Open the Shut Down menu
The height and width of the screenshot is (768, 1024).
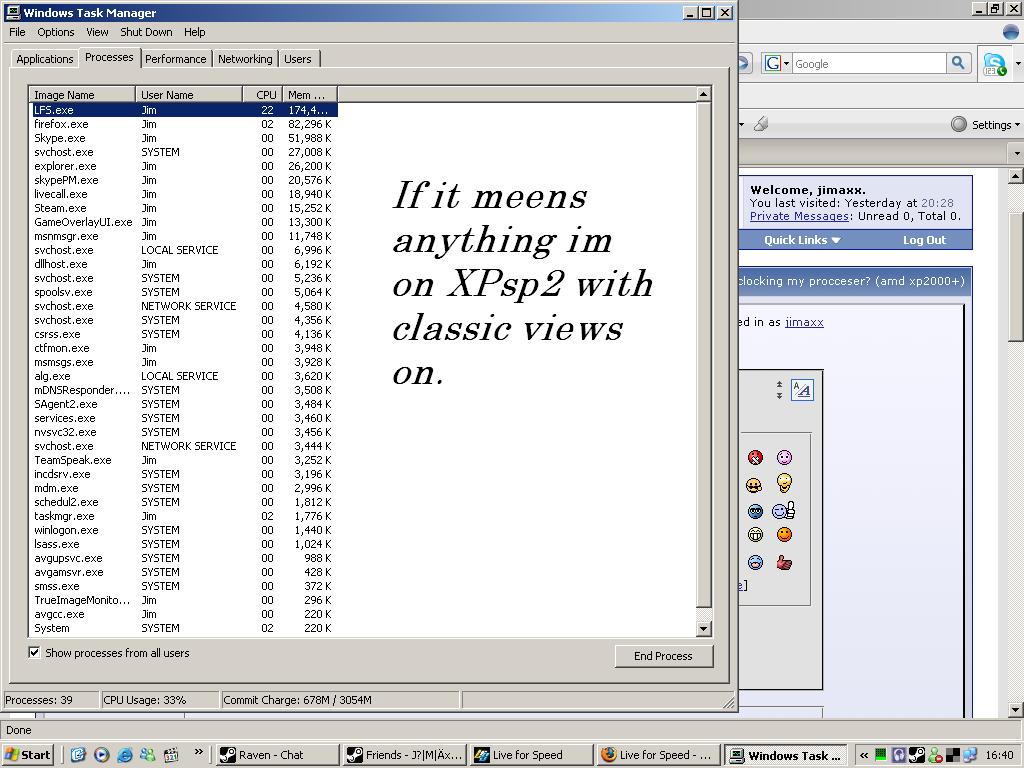tap(146, 32)
